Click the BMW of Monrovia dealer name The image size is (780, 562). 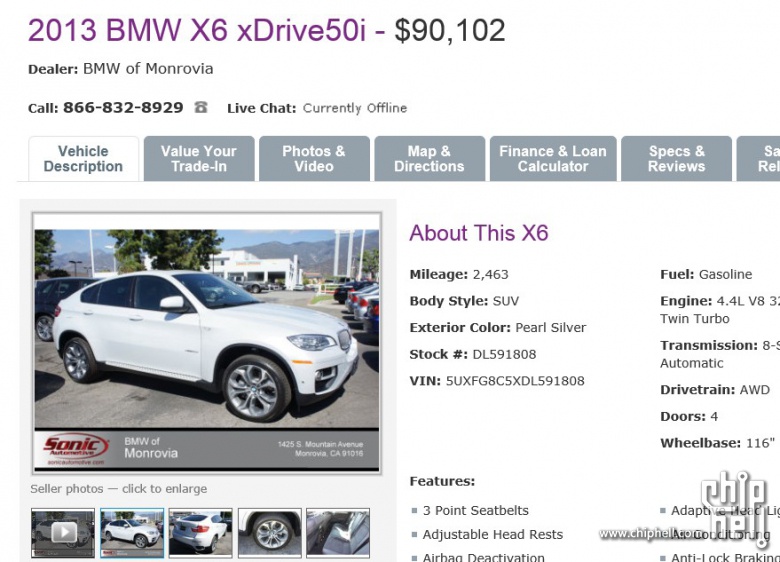[148, 69]
